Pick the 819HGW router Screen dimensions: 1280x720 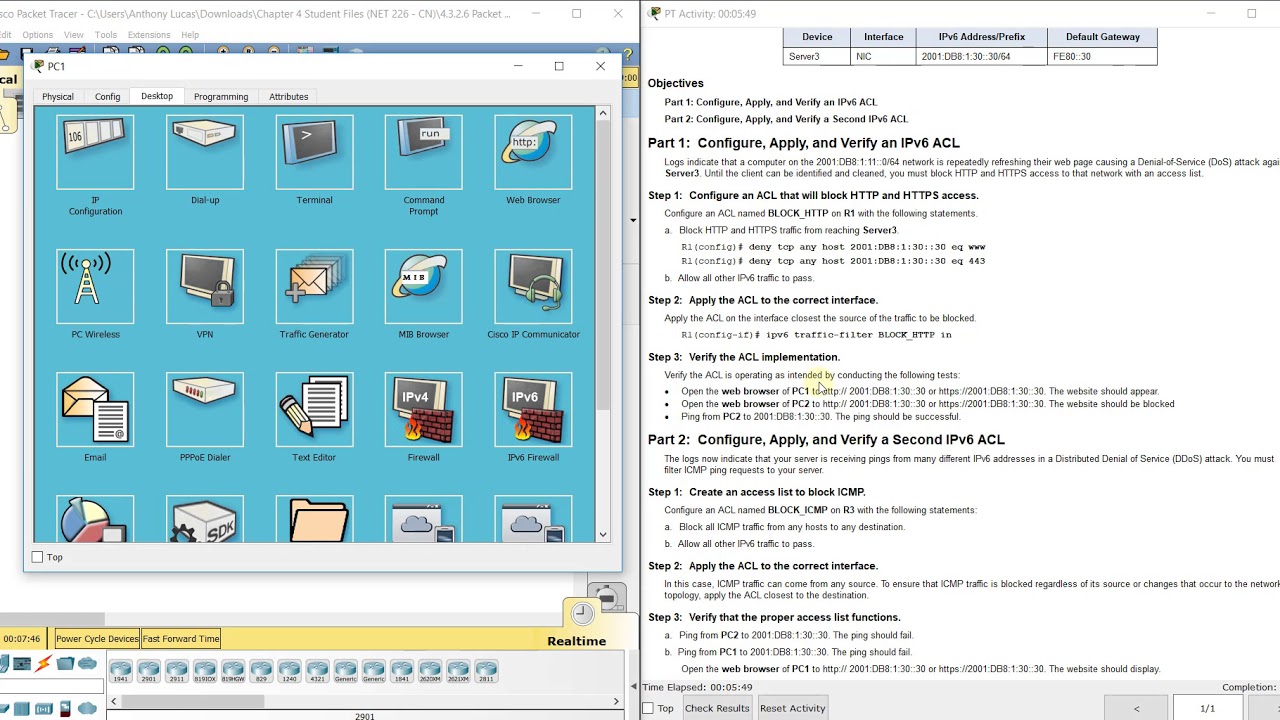coord(232,671)
